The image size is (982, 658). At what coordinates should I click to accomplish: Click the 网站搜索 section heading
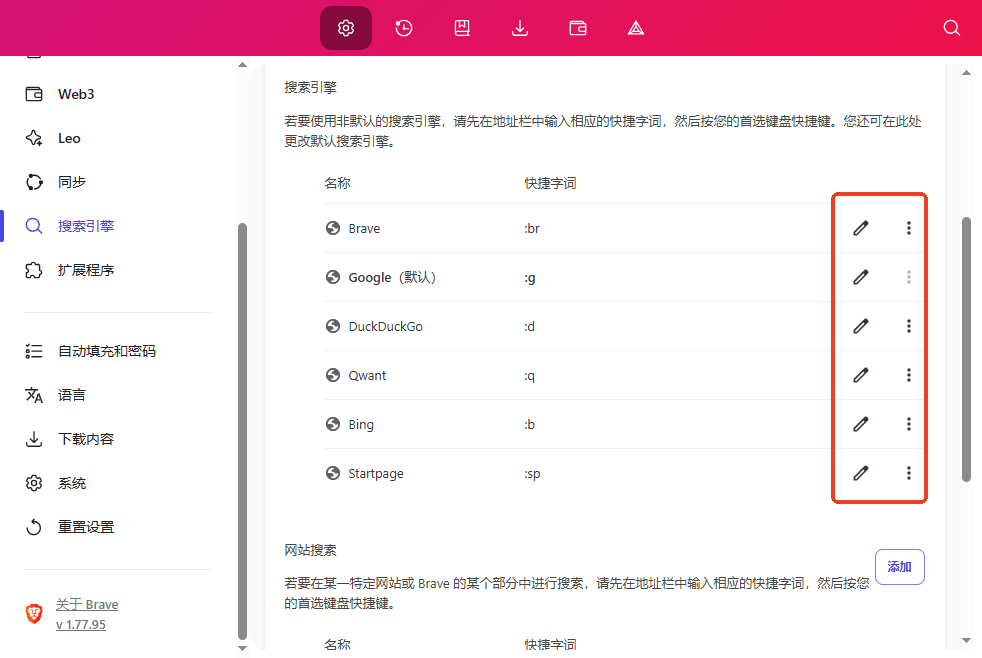point(310,550)
